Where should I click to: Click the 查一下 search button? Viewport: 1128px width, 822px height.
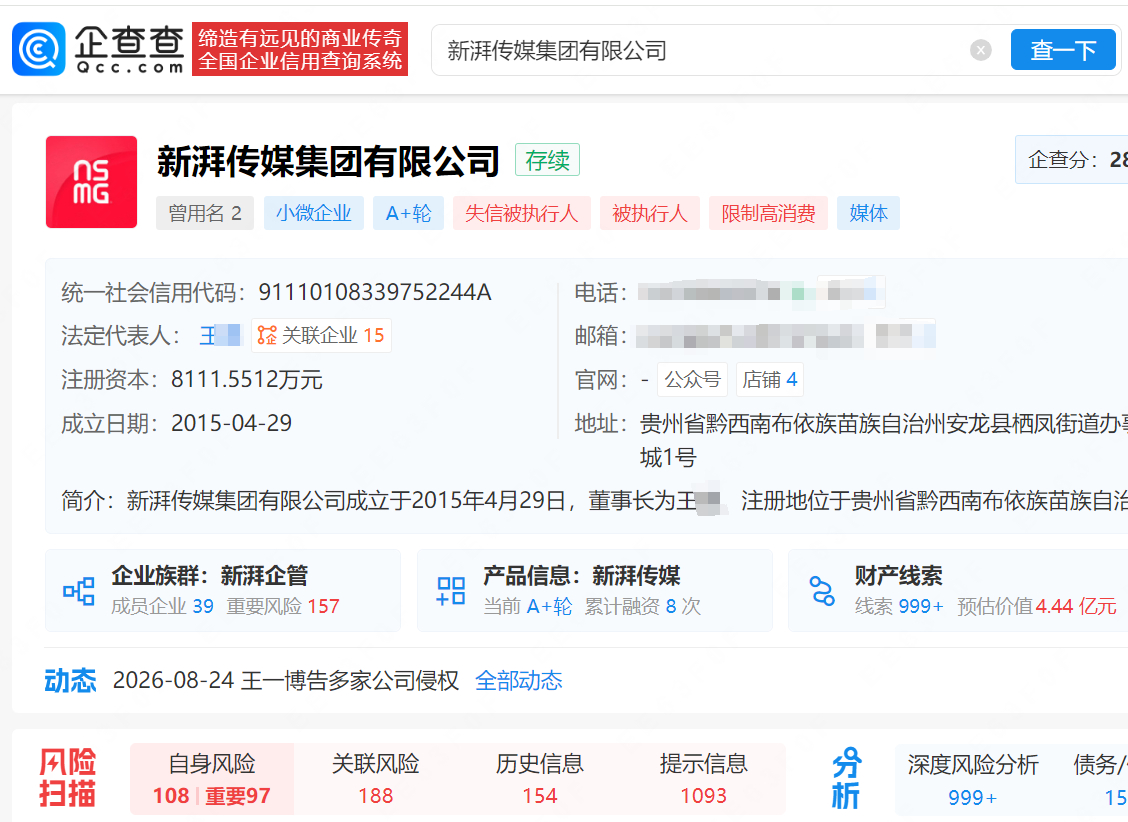(x=1063, y=50)
